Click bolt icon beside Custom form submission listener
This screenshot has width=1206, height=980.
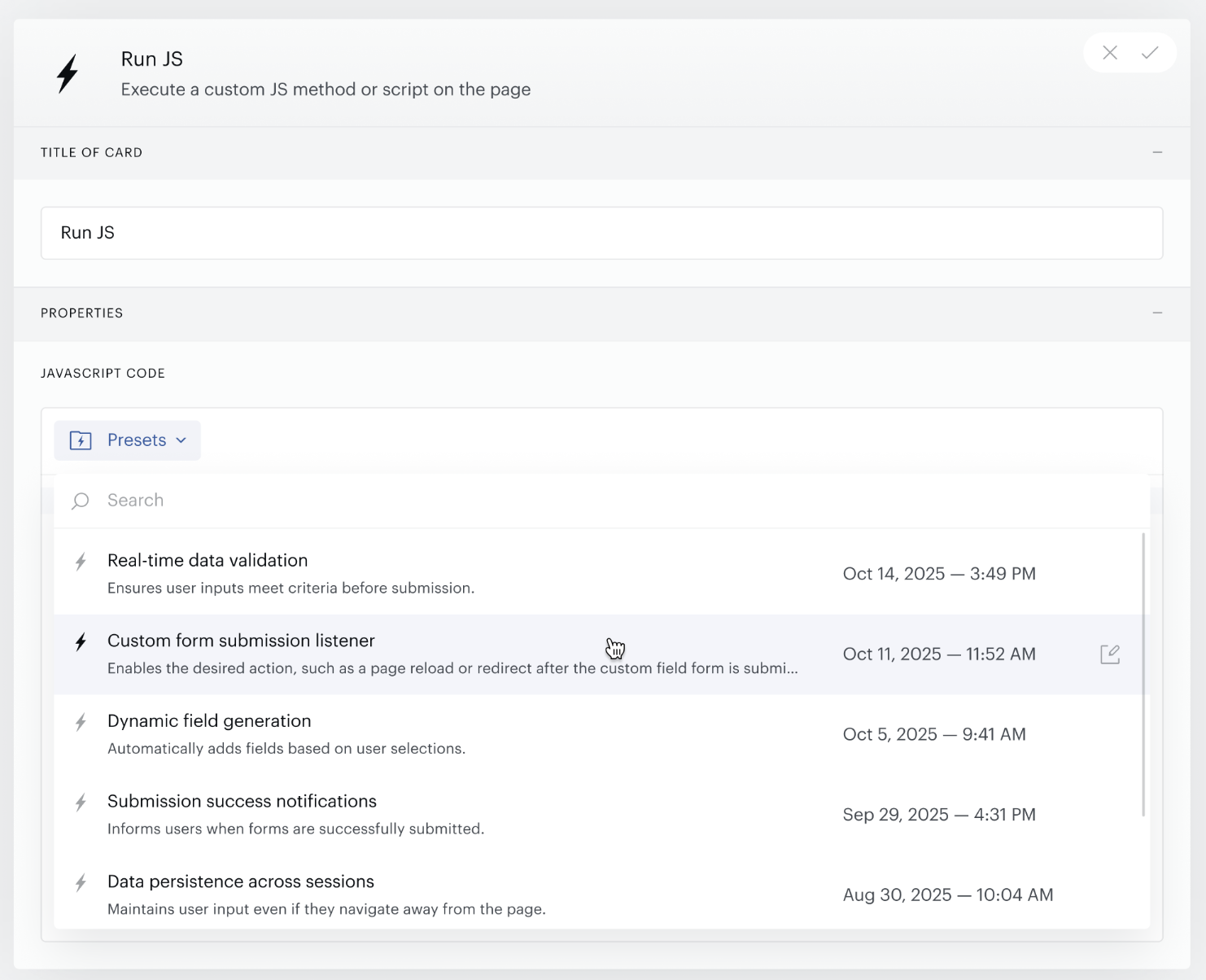[x=81, y=642]
